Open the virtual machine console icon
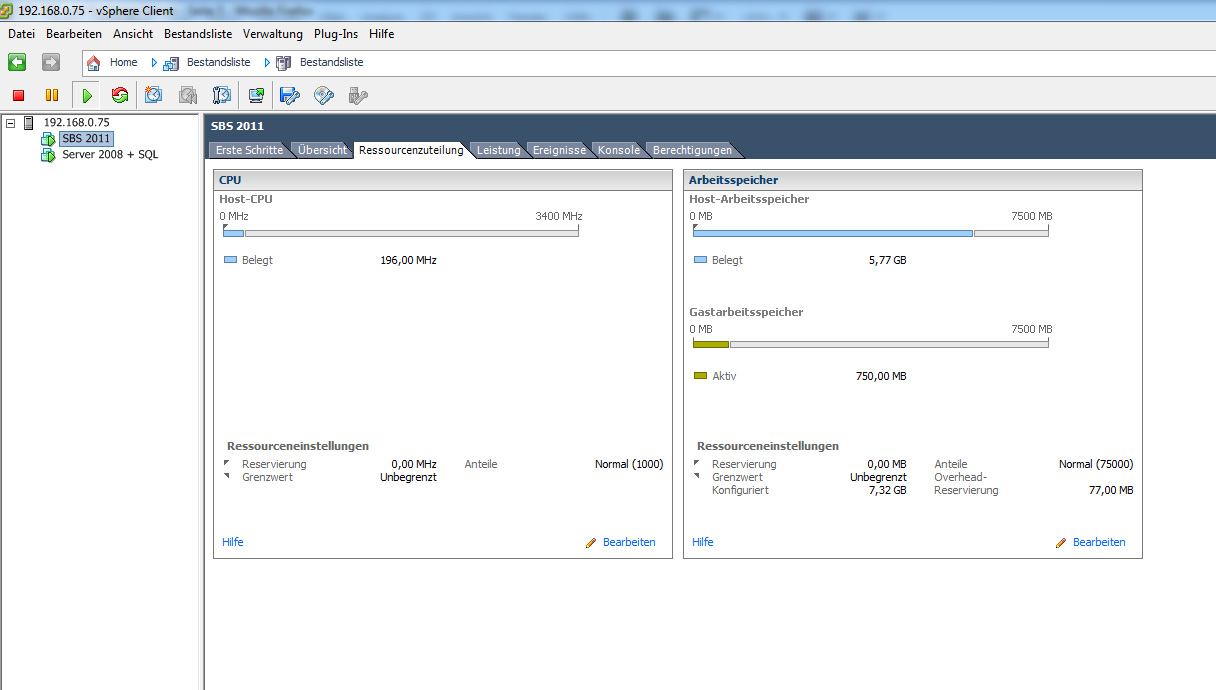This screenshot has height=690, width=1216. tap(256, 95)
